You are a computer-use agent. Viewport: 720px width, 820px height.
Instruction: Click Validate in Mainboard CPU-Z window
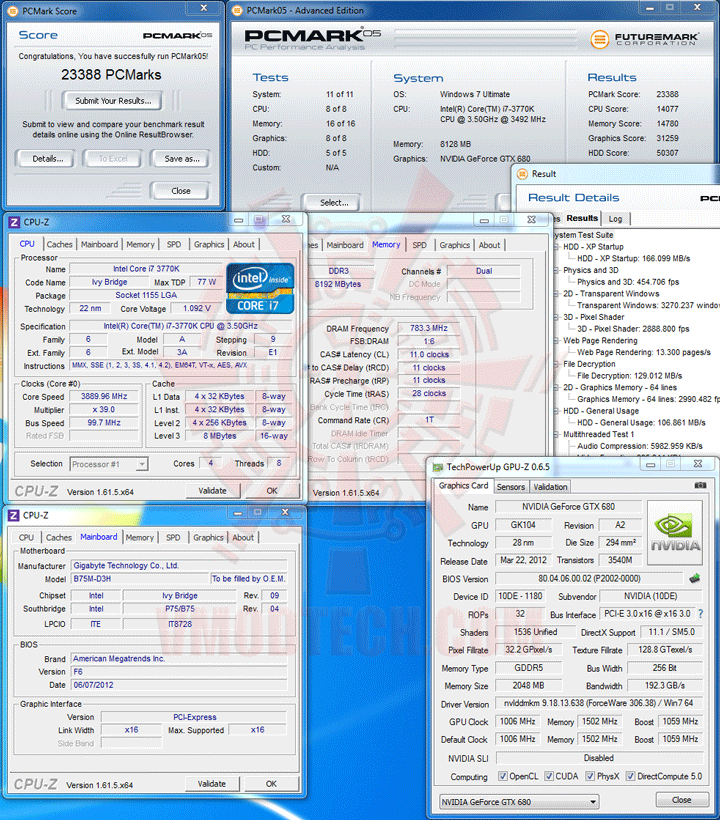(x=212, y=783)
